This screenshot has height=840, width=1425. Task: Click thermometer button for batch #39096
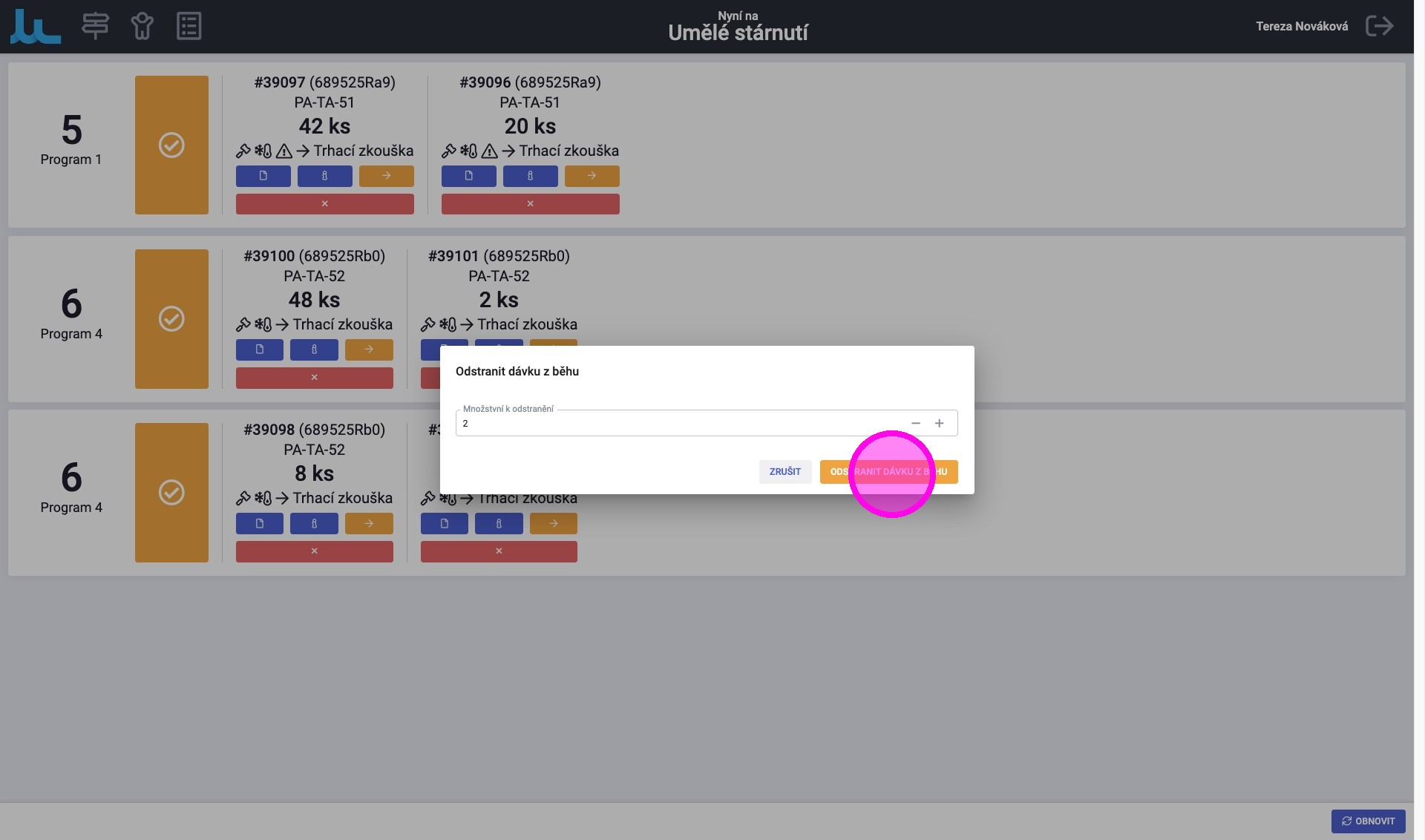[530, 176]
